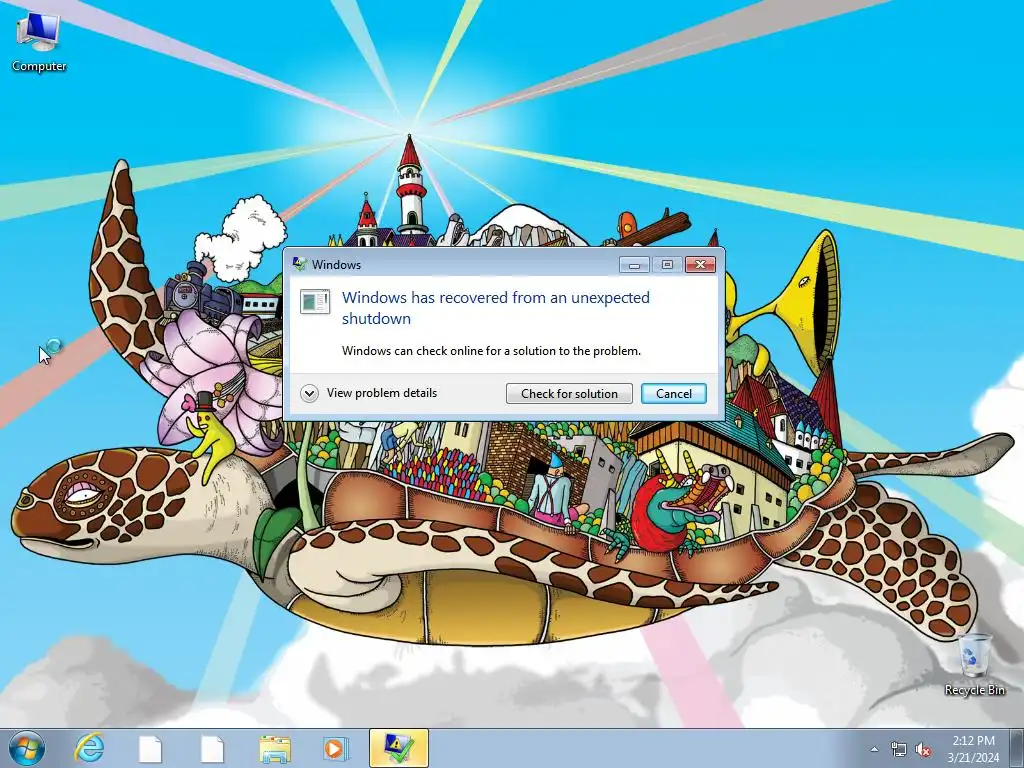Click the disabled maximize button in dialog
The image size is (1024, 768).
(667, 264)
